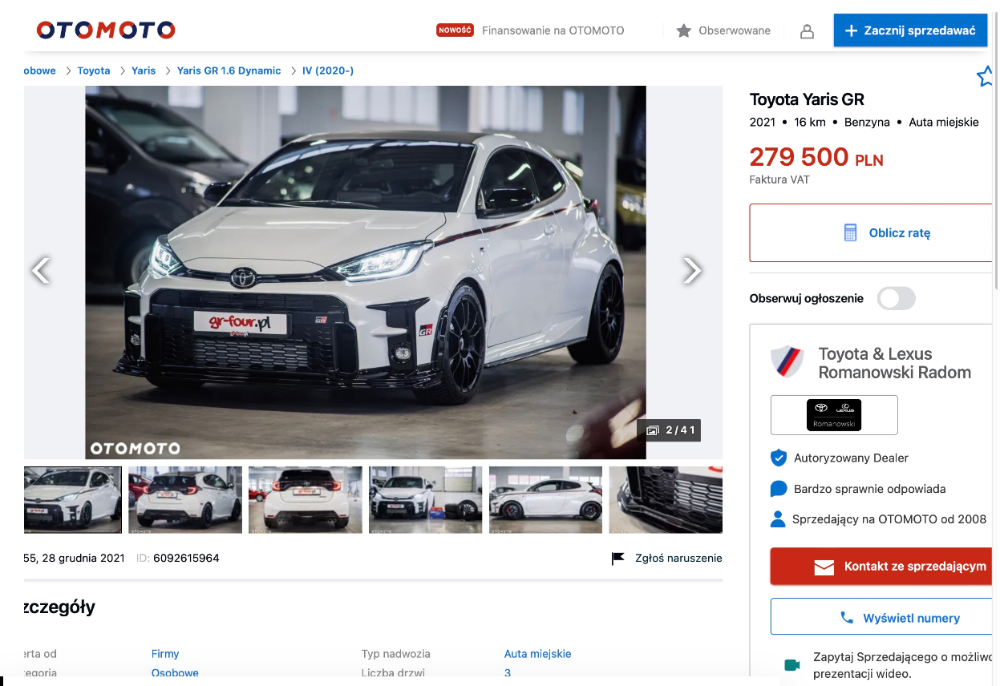
Task: Click Faktura VAT label
Action: tap(779, 180)
